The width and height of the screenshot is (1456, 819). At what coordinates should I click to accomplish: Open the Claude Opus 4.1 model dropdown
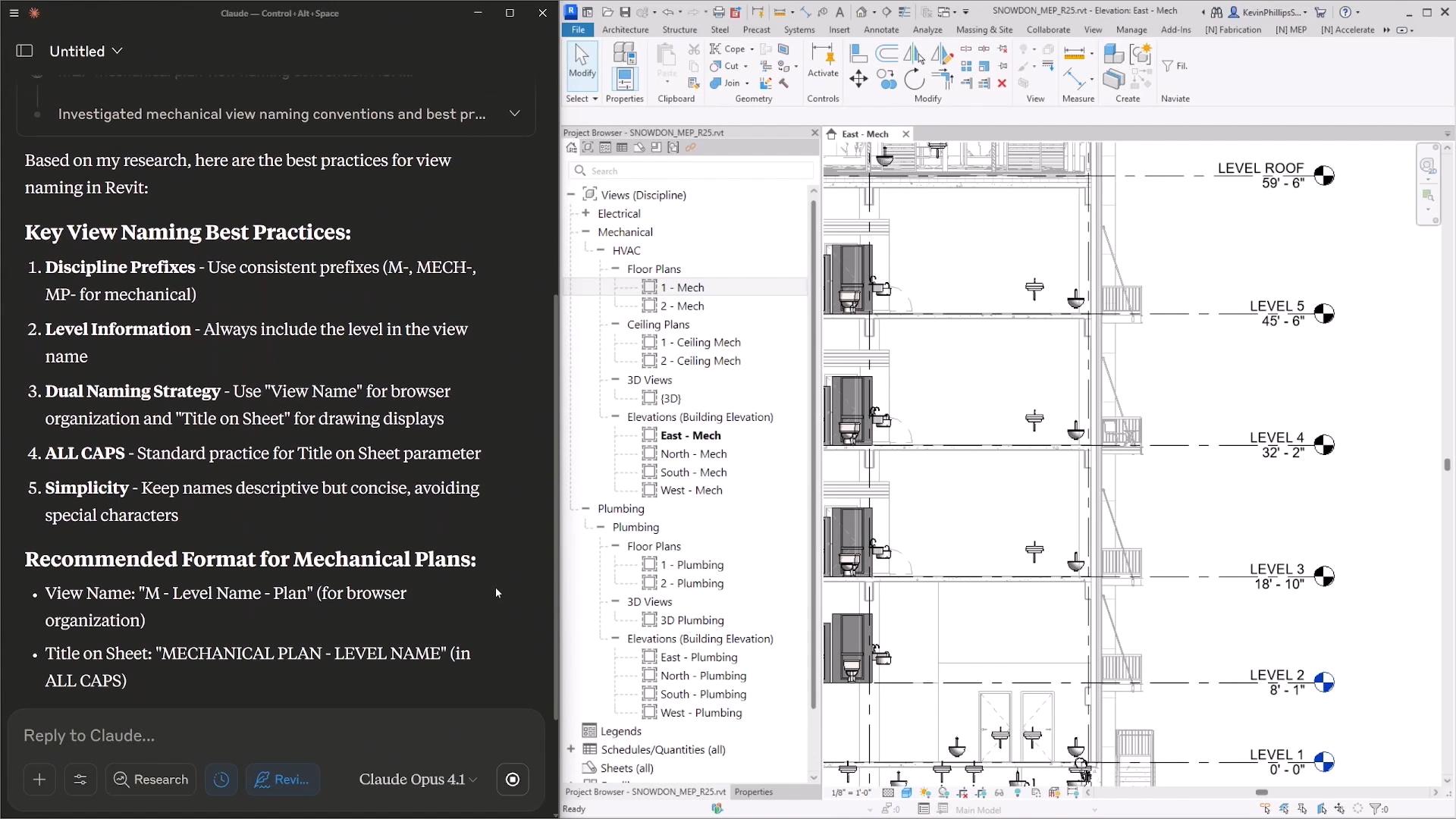pos(418,780)
